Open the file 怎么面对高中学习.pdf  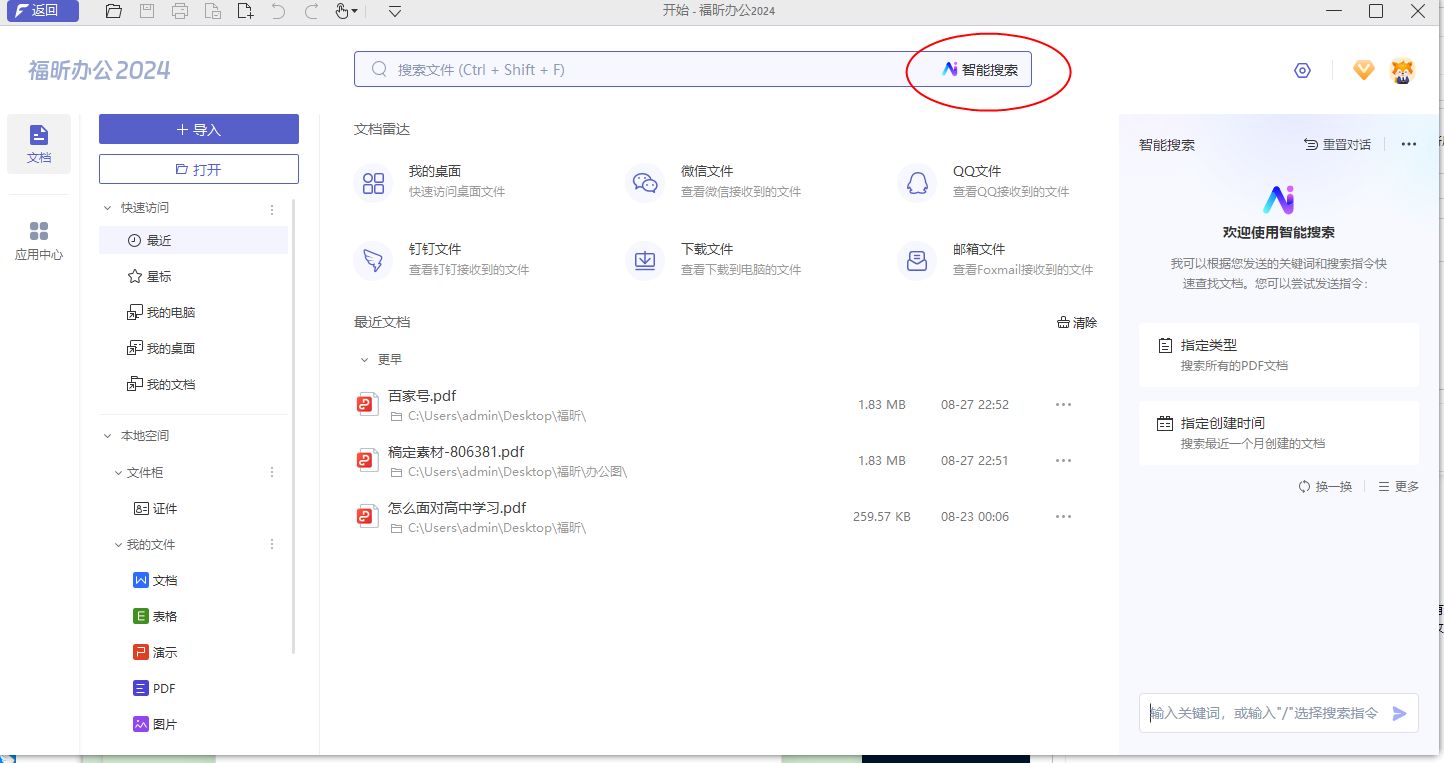tap(456, 508)
